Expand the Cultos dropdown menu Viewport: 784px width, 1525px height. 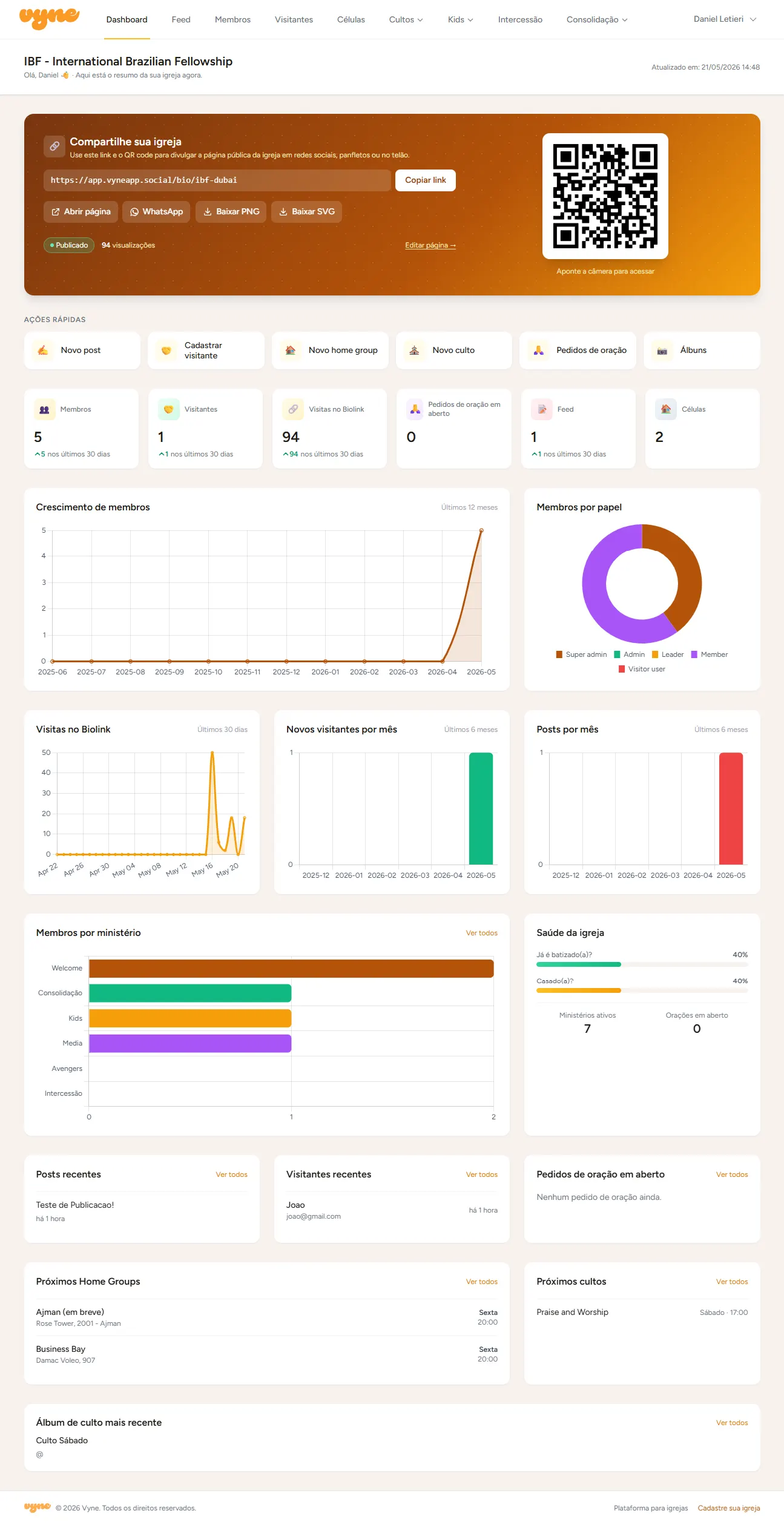[x=406, y=19]
